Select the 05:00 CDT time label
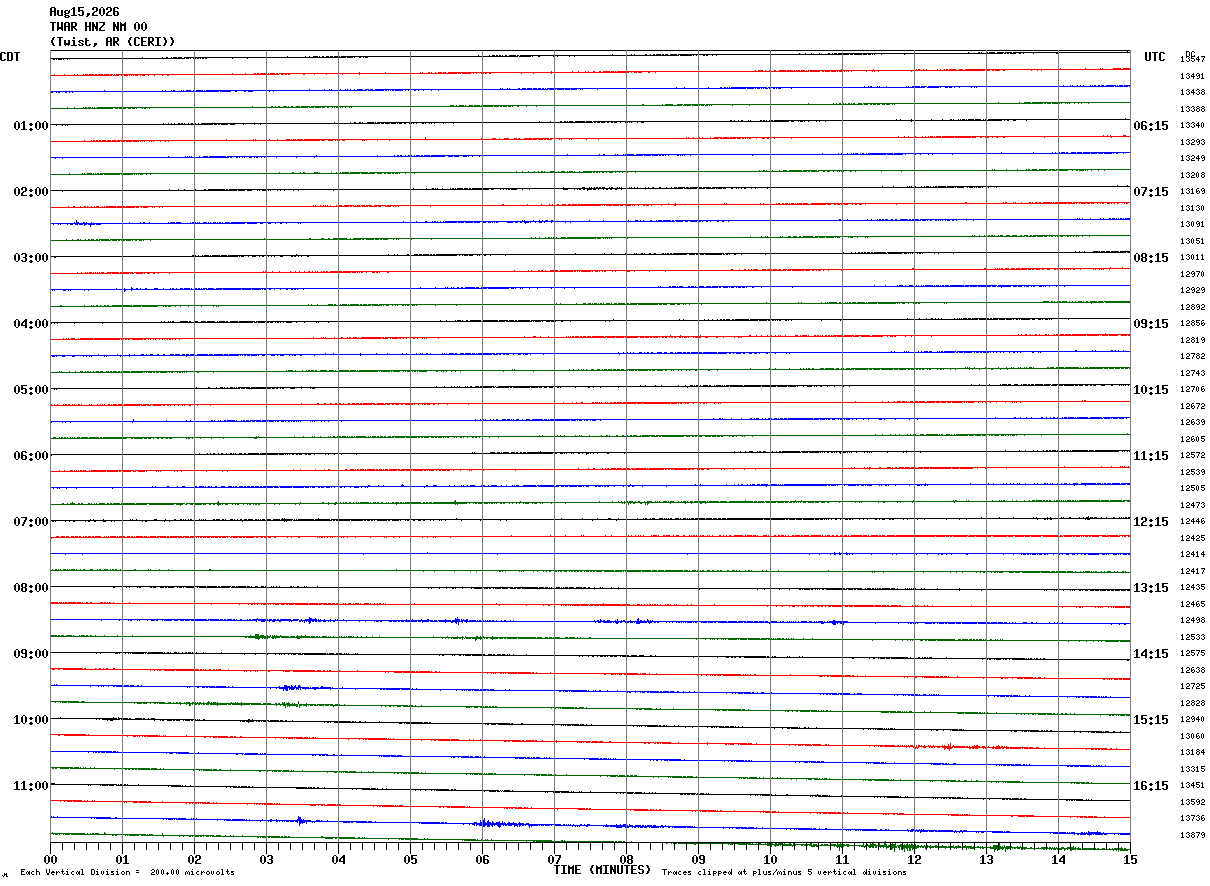The width and height of the screenshot is (1210, 886). point(30,390)
